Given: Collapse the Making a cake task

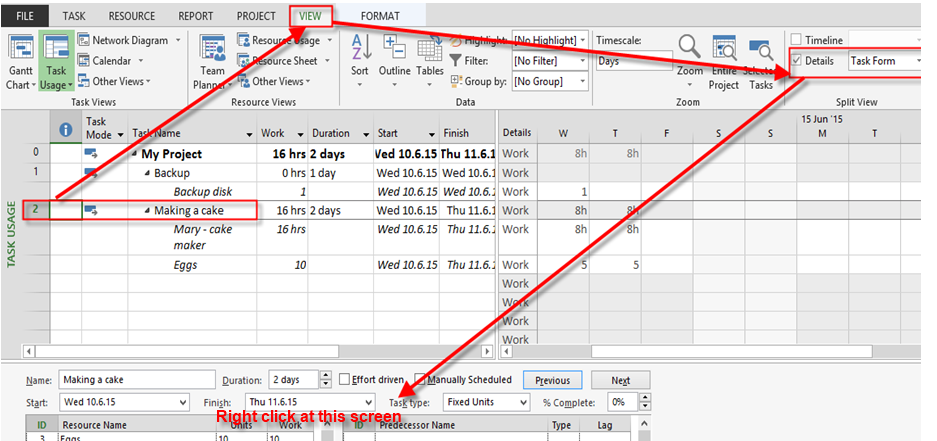Looking at the screenshot, I should coord(147,211).
